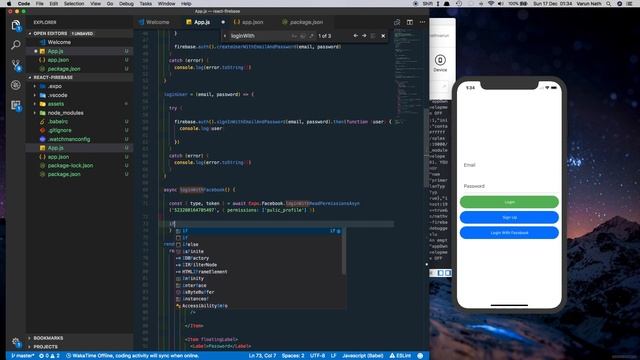Click the find input with loginWith

click(259, 36)
